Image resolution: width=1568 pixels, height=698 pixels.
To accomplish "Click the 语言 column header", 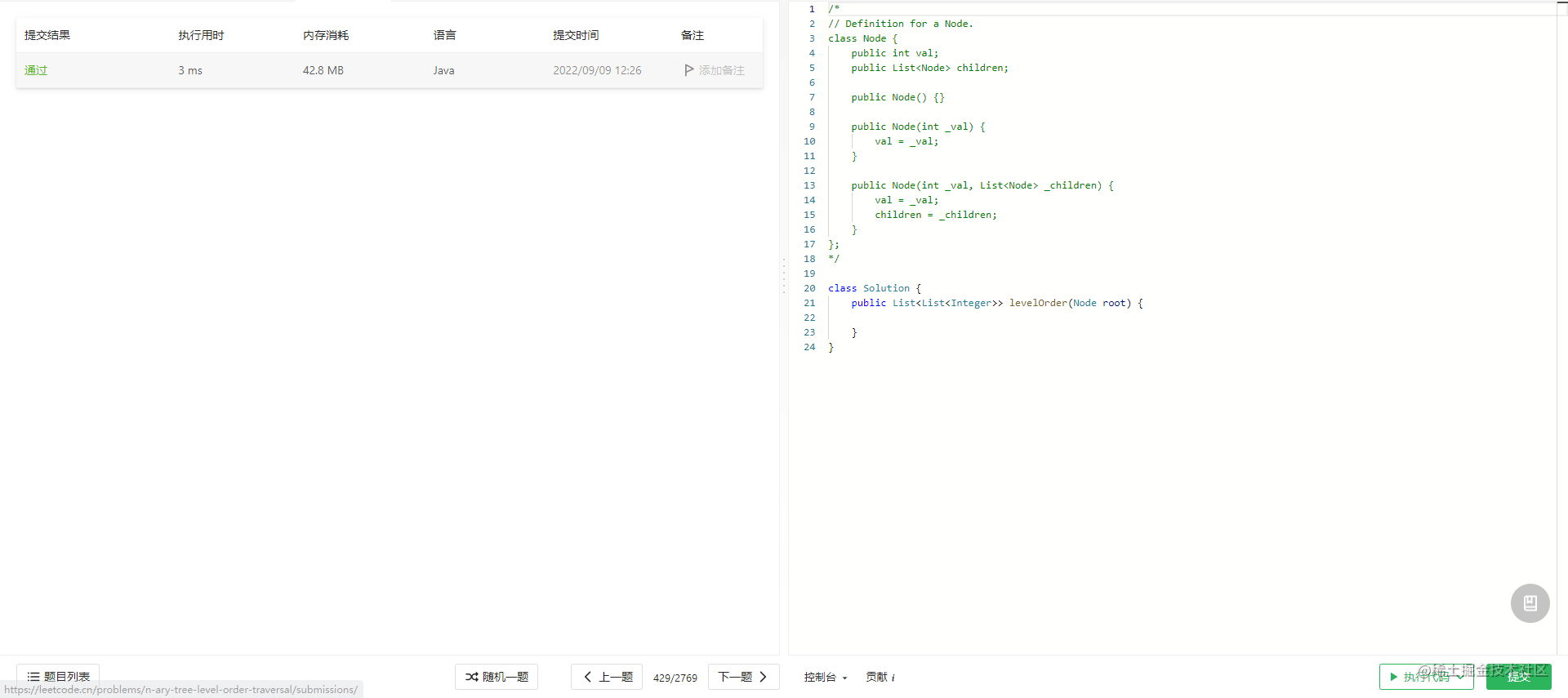I will tap(445, 35).
